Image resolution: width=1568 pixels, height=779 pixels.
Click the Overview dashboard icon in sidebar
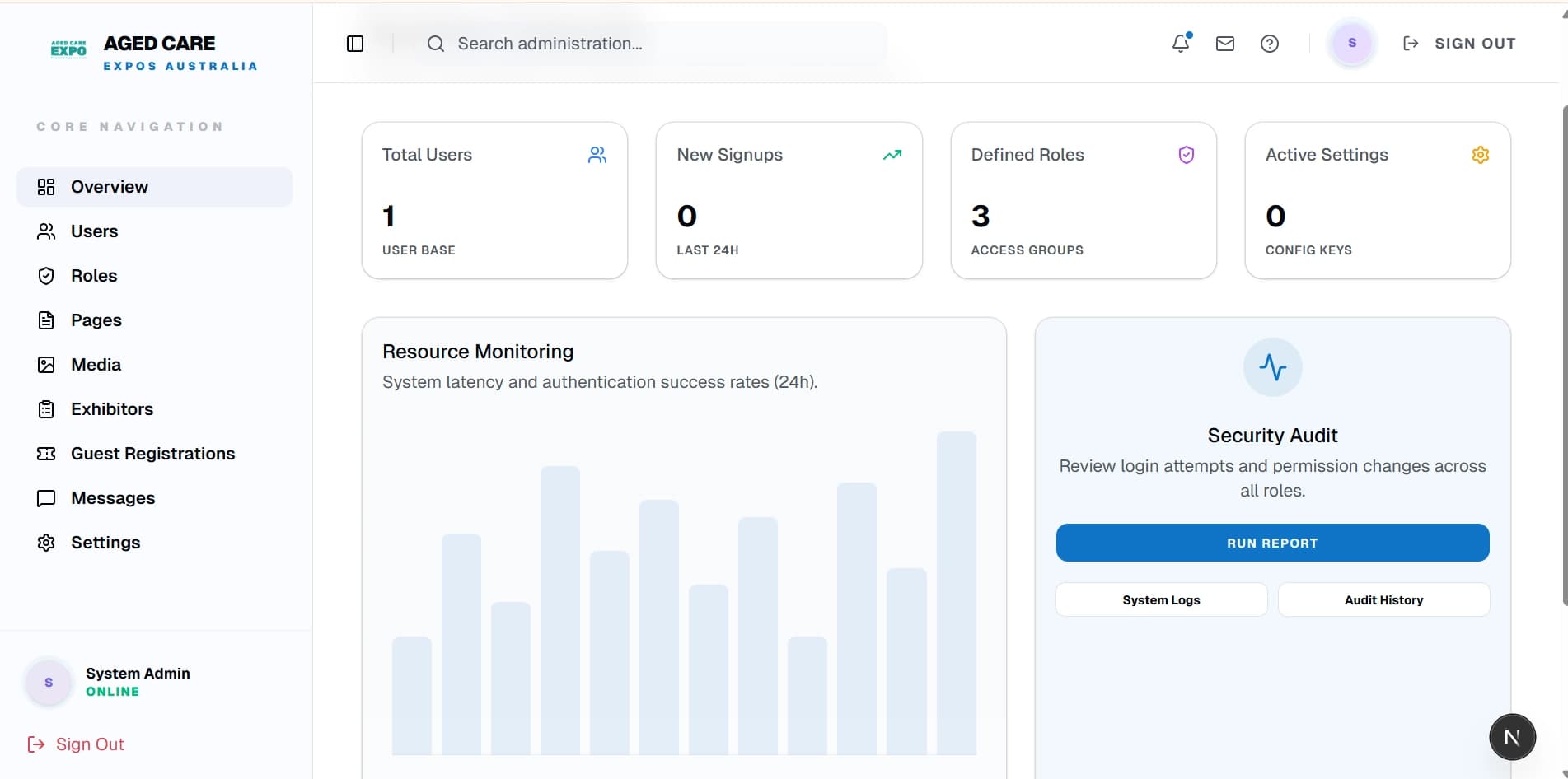[x=46, y=187]
